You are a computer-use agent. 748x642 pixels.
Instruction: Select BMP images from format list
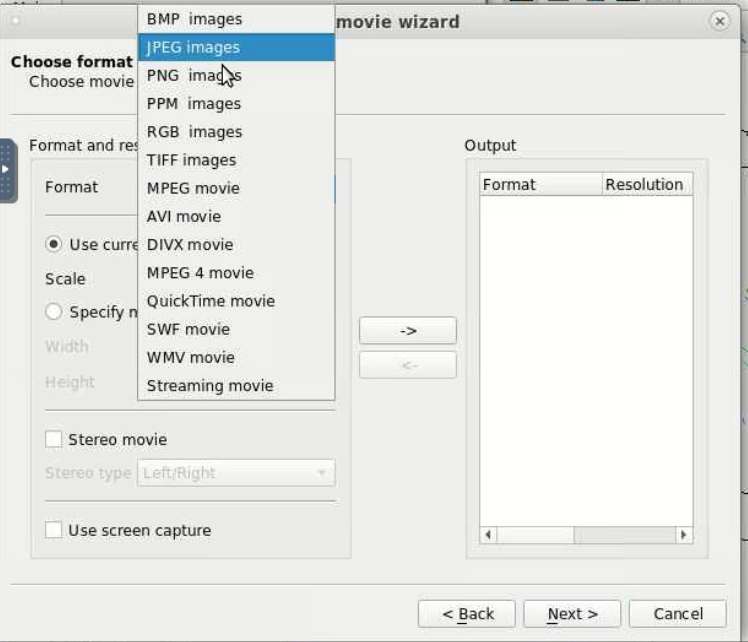236,19
